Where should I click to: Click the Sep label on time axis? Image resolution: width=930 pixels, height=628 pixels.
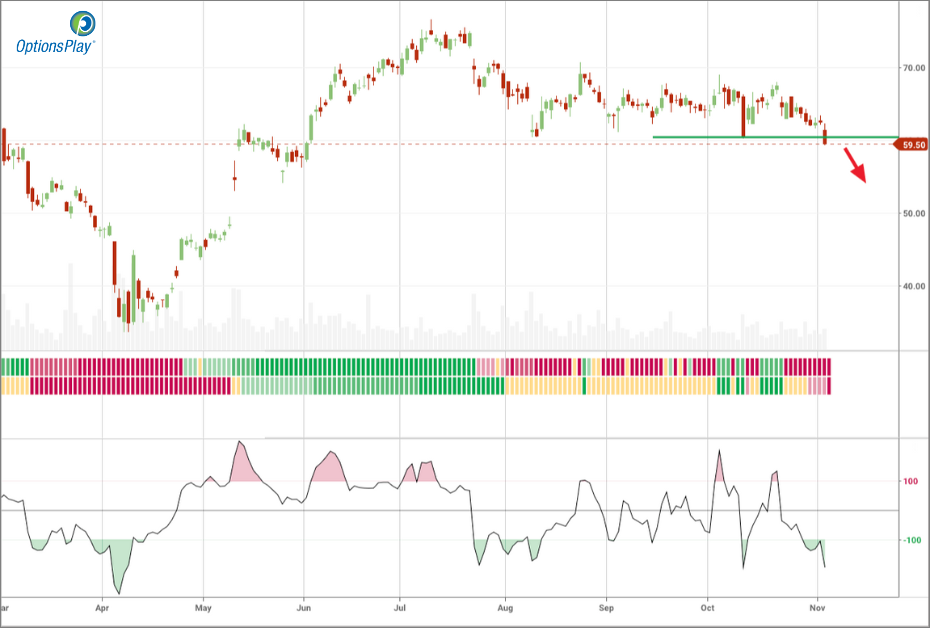coord(606,606)
